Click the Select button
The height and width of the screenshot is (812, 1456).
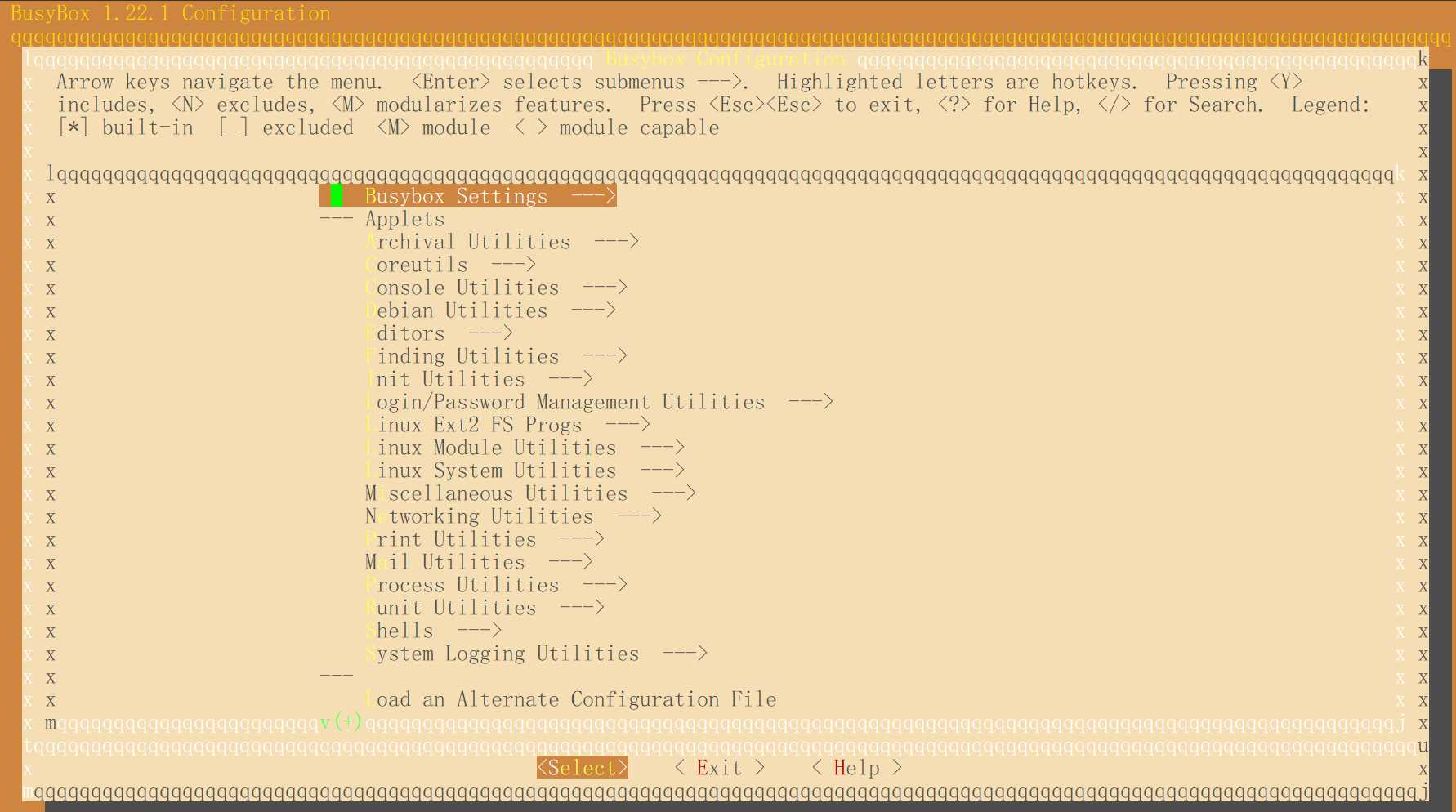(x=583, y=768)
